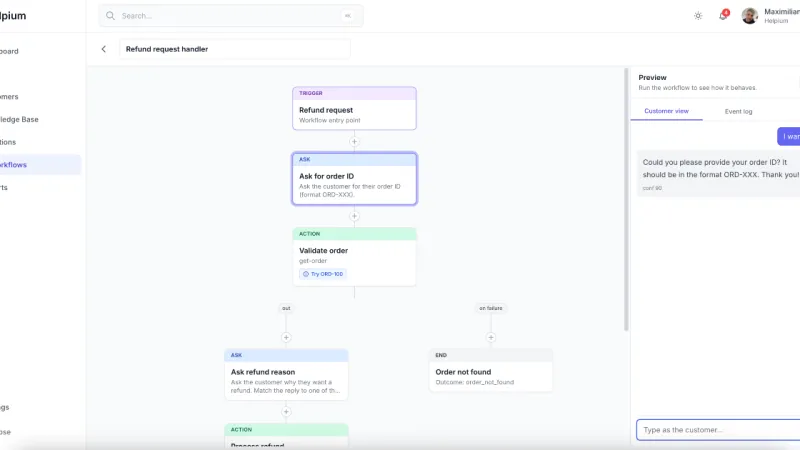The height and width of the screenshot is (450, 800).
Task: Go back using the left arrow
Action: 104,49
